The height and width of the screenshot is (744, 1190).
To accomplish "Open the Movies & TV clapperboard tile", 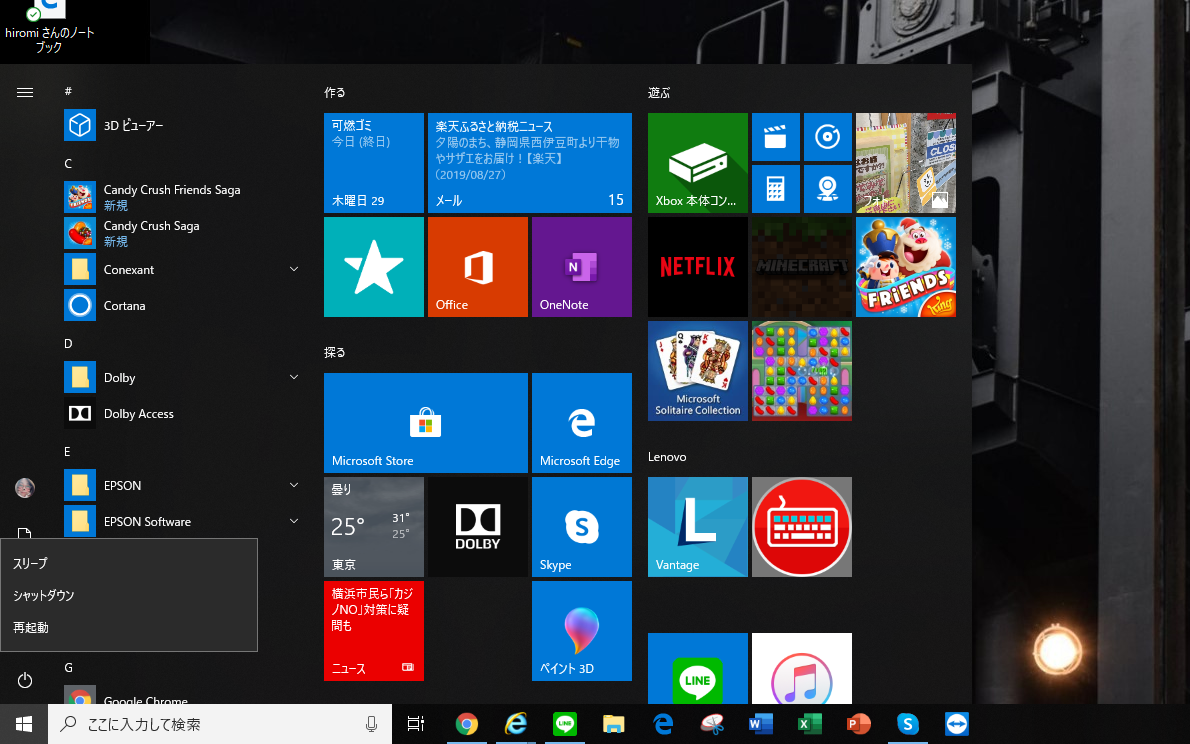I will click(x=776, y=137).
